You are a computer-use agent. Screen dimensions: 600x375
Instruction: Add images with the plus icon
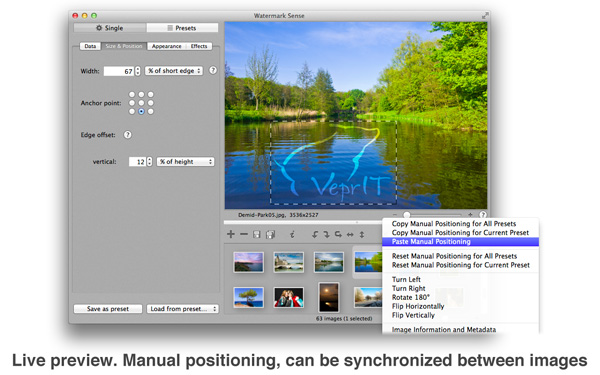[x=231, y=234]
